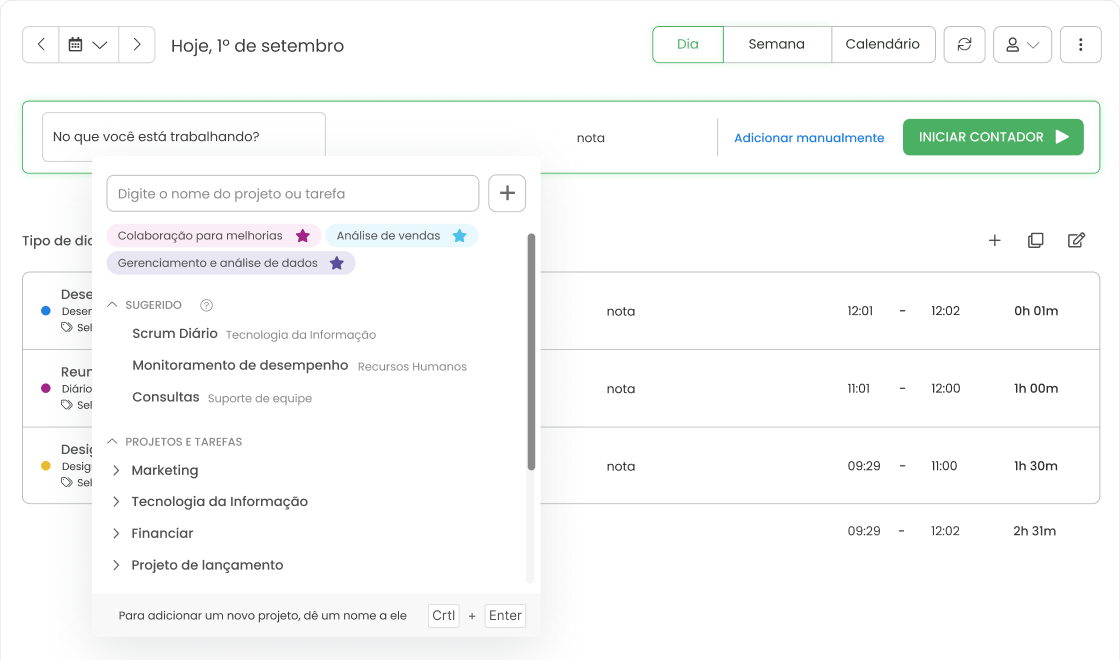The image size is (1120, 660).
Task: Click the plus button beside project search
Action: click(507, 193)
